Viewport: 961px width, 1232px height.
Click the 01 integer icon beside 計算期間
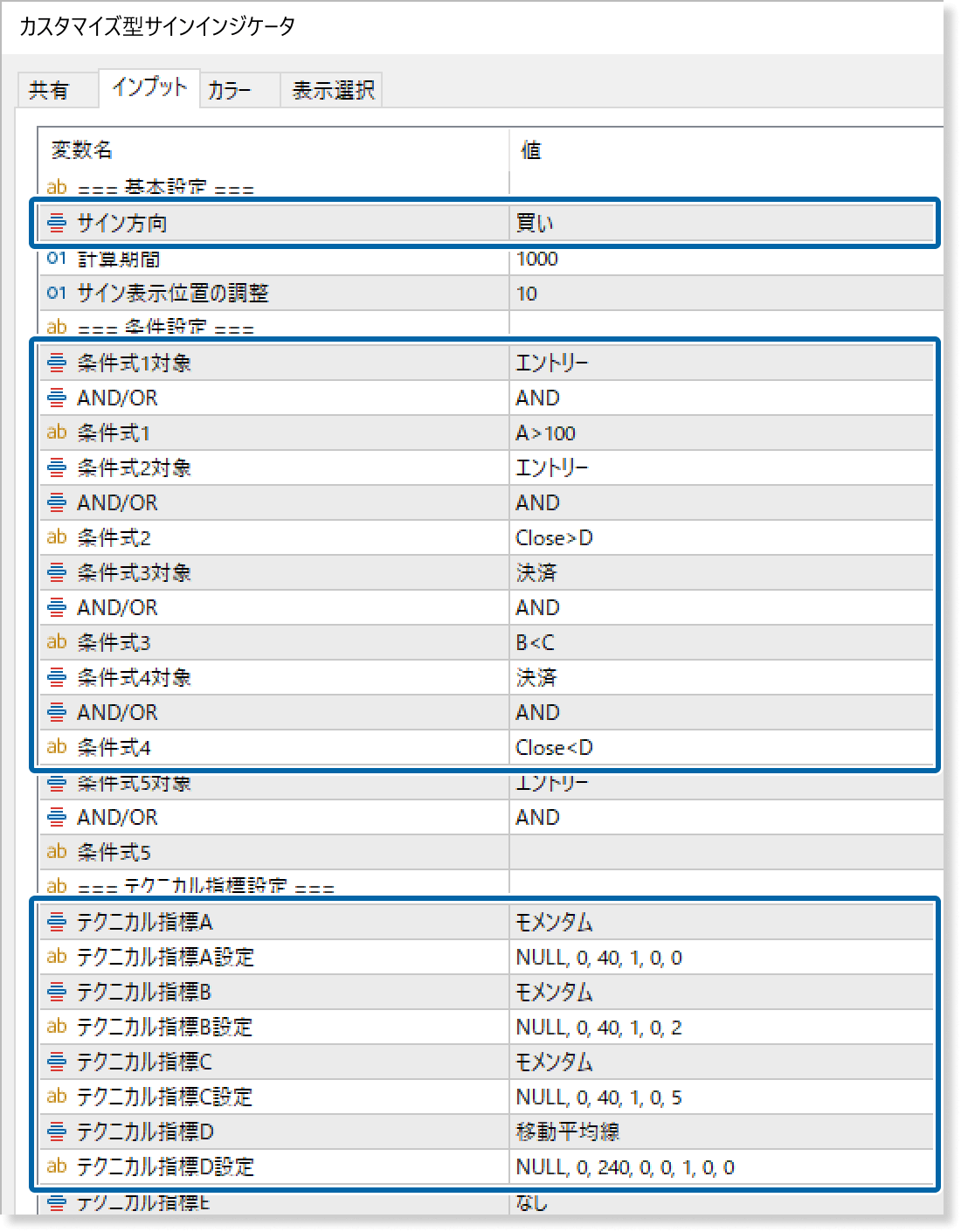[56, 259]
